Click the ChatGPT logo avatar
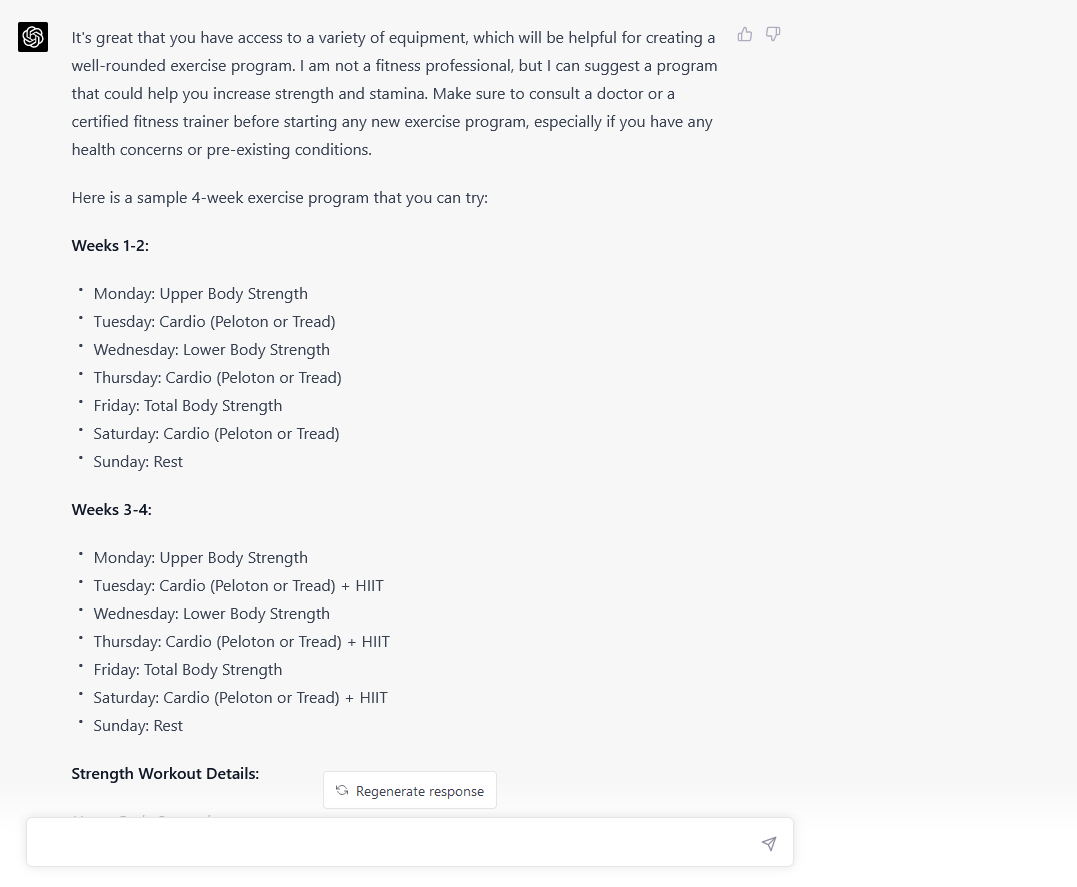 pos(33,37)
